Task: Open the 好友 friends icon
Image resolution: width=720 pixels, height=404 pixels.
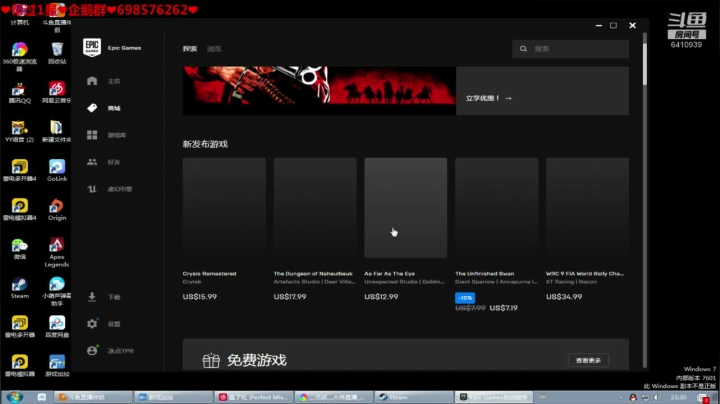Action: 92,162
